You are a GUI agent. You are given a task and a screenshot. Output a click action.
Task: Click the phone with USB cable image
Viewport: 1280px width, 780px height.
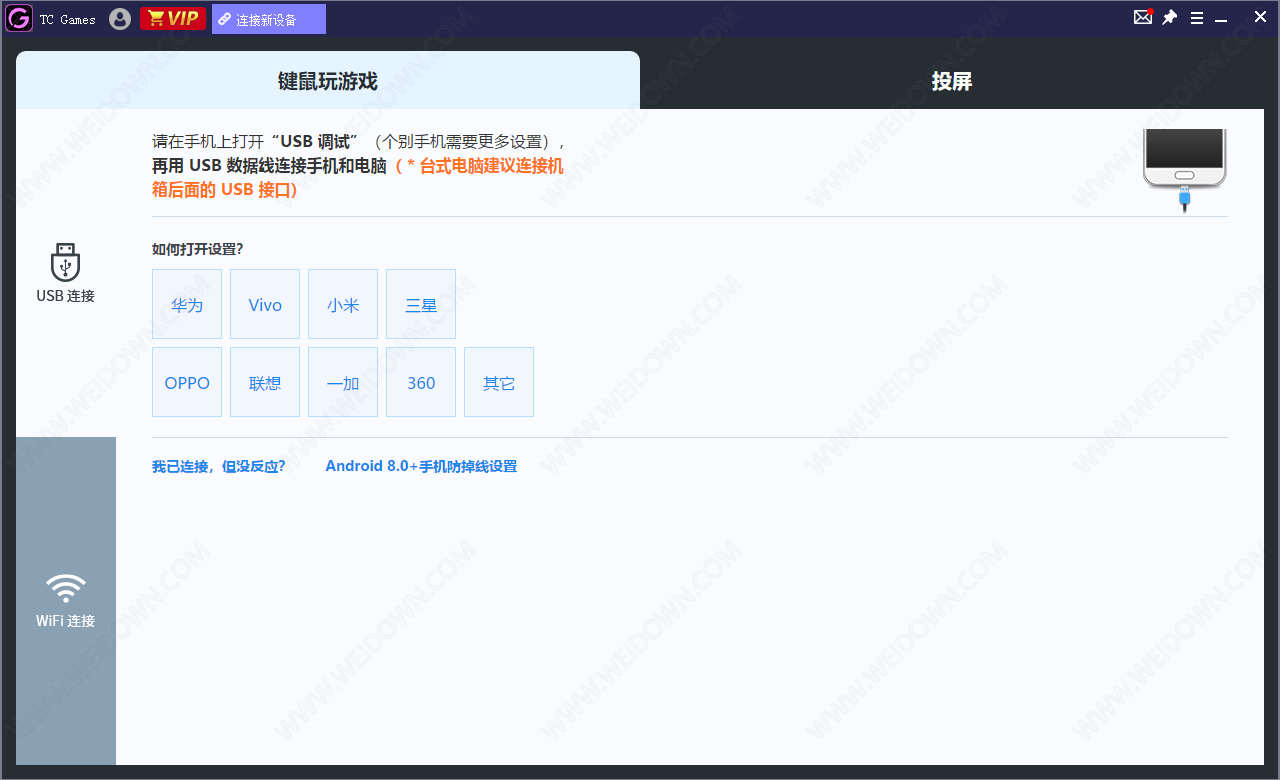click(x=1185, y=170)
